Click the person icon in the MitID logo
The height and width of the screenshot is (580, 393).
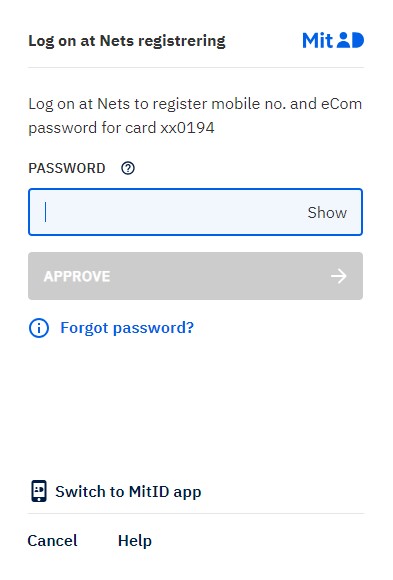click(344, 40)
